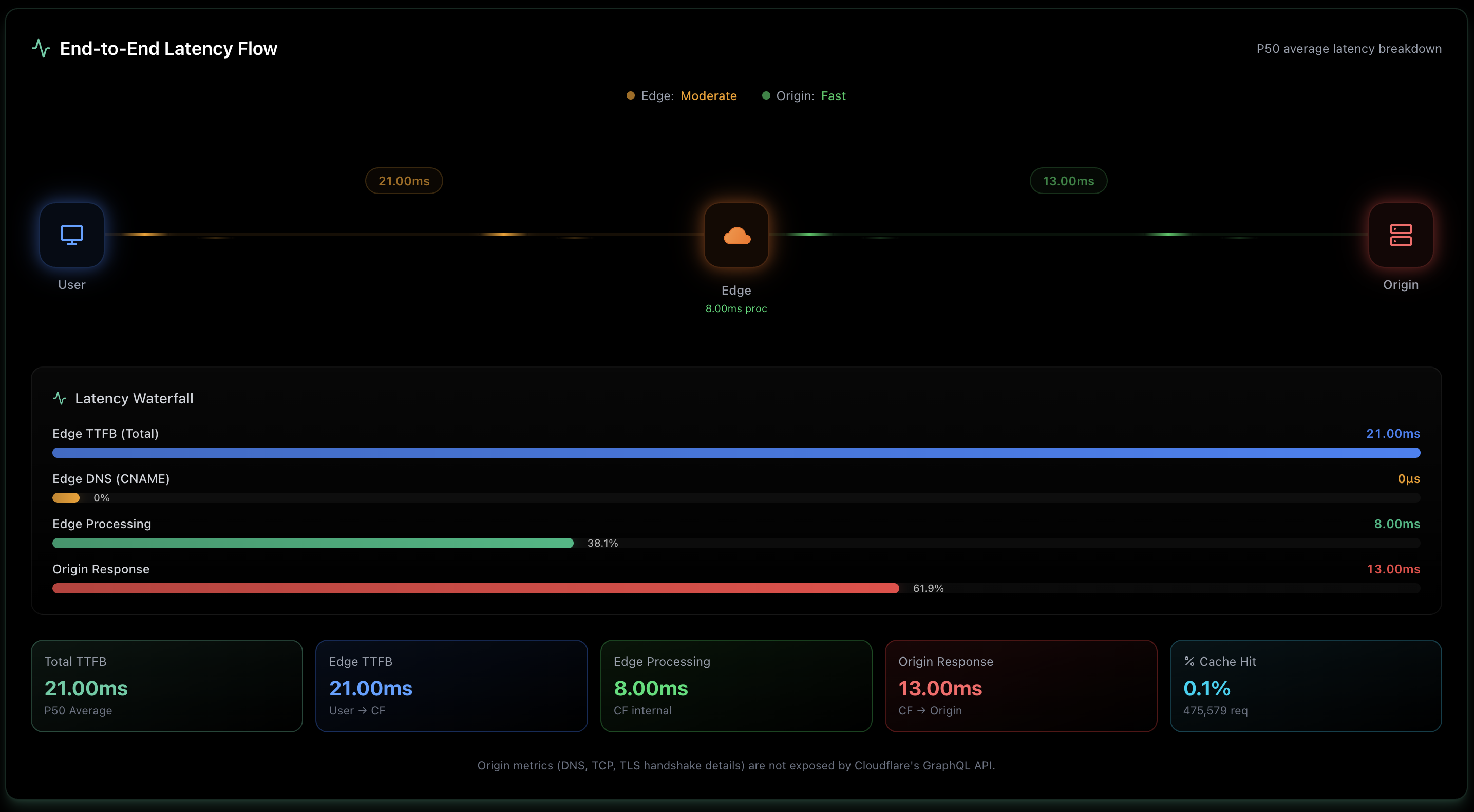Click the 'End-to-End Latency Flow' heading
Screen dimensions: 1474x812
click(168, 49)
